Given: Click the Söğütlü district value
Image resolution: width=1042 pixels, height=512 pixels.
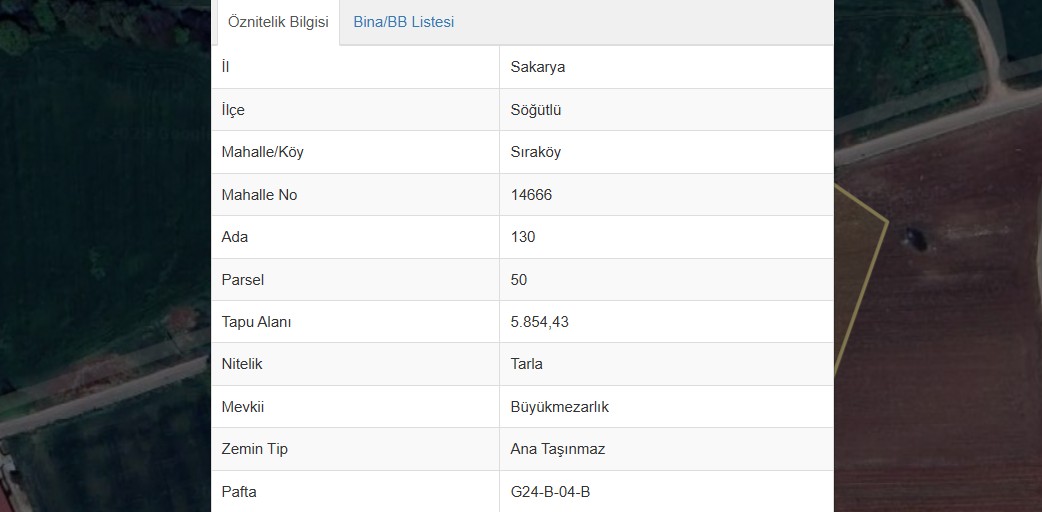Looking at the screenshot, I should tap(536, 110).
